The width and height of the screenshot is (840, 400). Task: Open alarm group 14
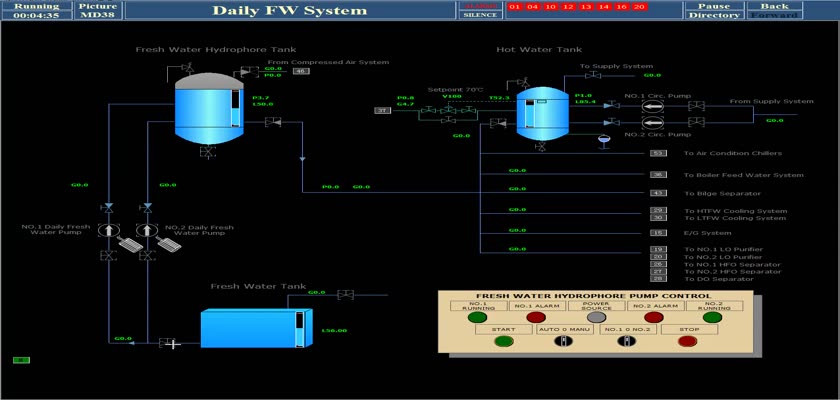pyautogui.click(x=604, y=7)
